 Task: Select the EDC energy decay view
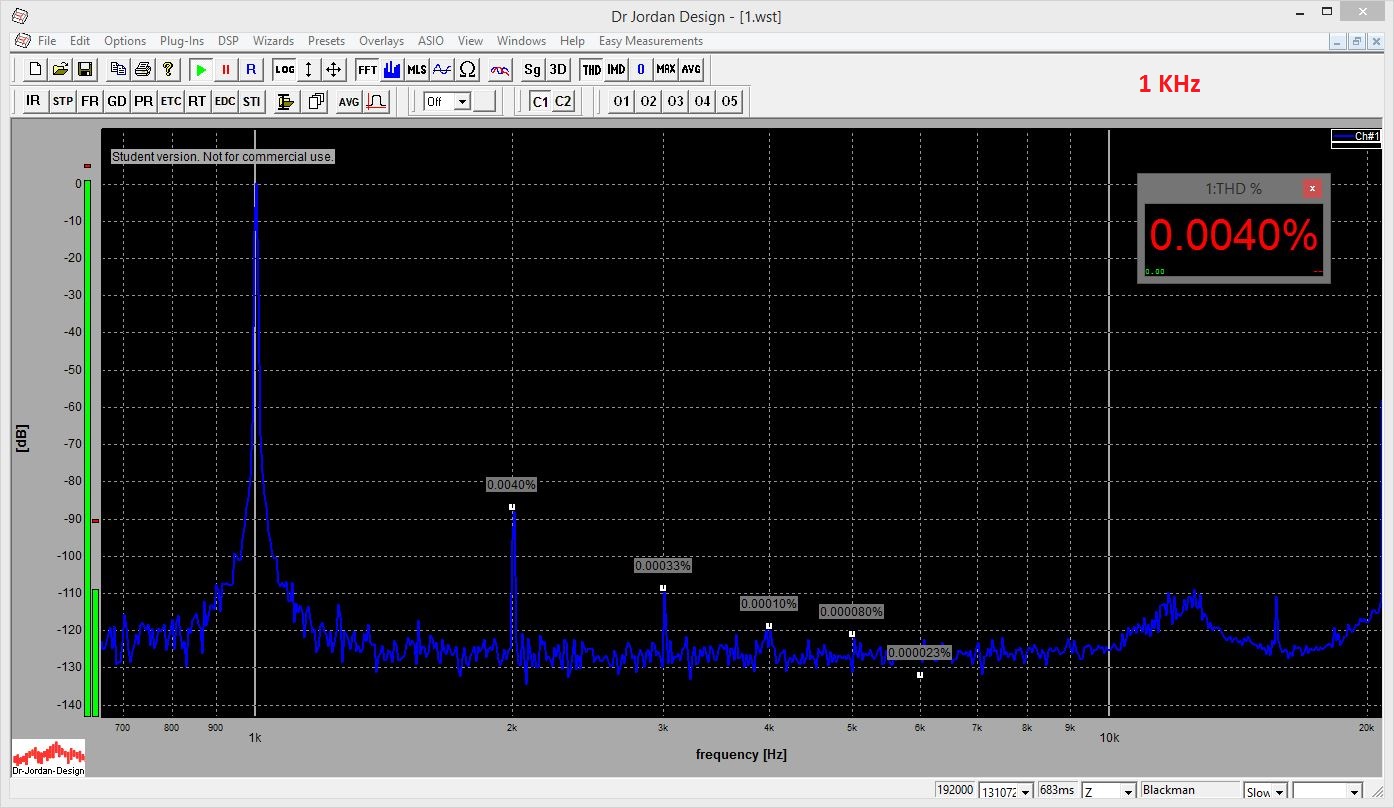(225, 101)
